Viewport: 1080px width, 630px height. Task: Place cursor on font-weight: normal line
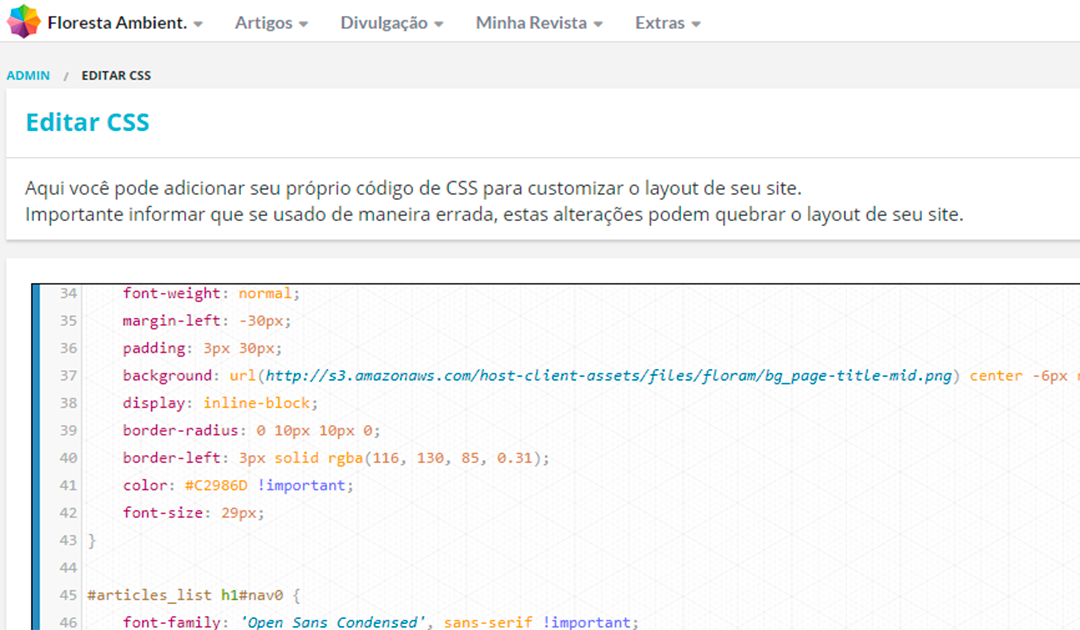pos(211,293)
